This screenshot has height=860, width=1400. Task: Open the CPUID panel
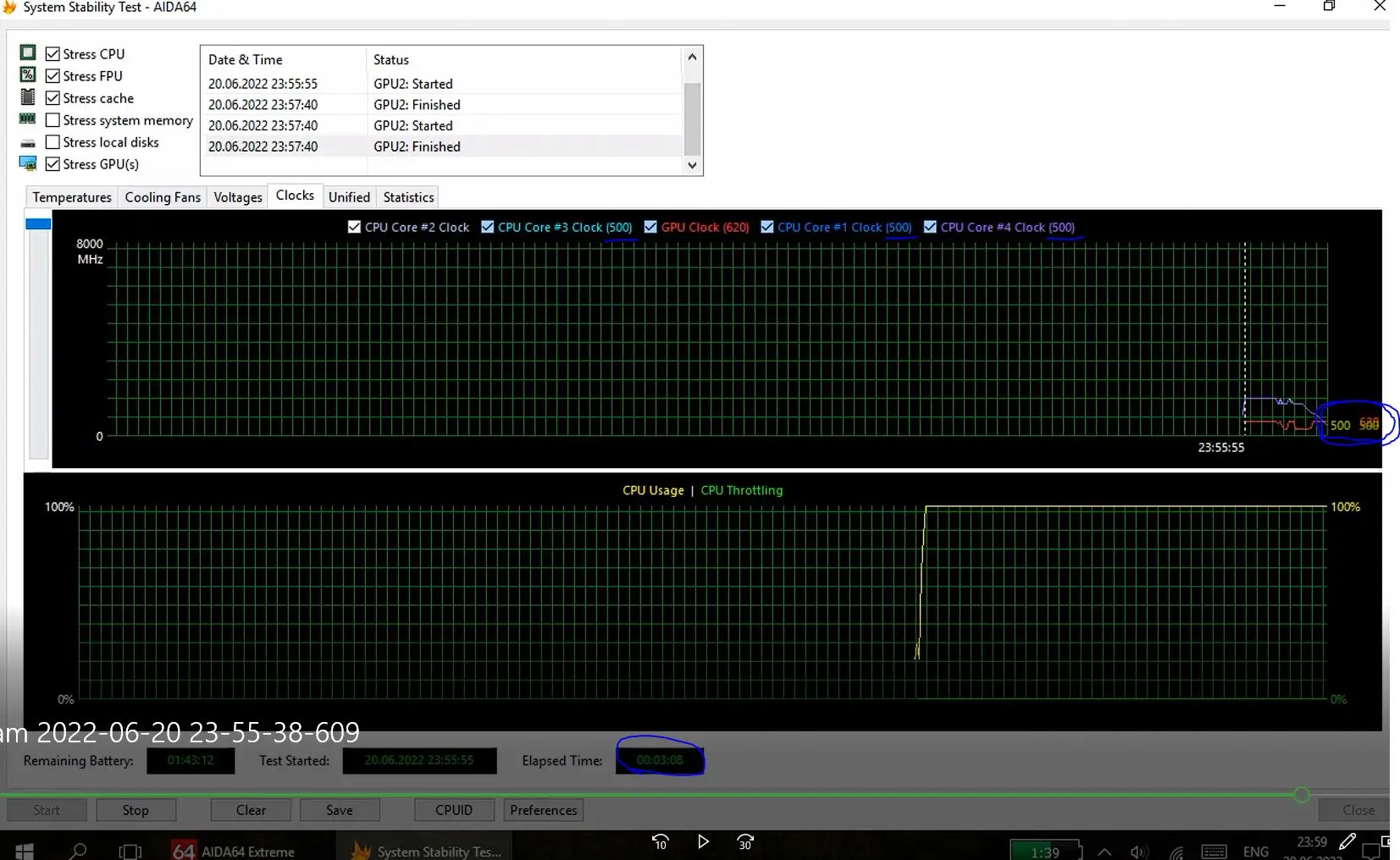click(454, 810)
